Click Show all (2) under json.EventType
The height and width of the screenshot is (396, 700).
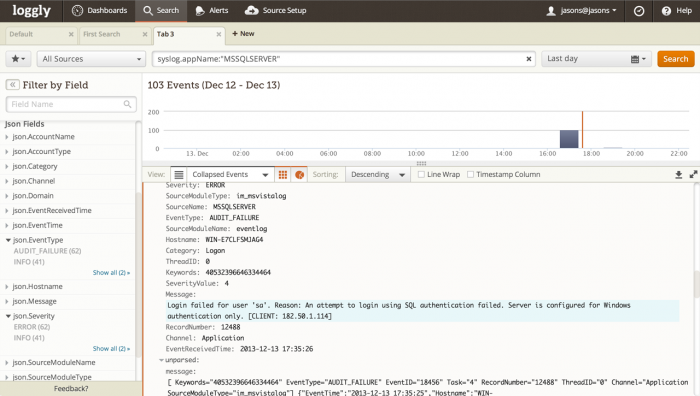[x=111, y=272]
